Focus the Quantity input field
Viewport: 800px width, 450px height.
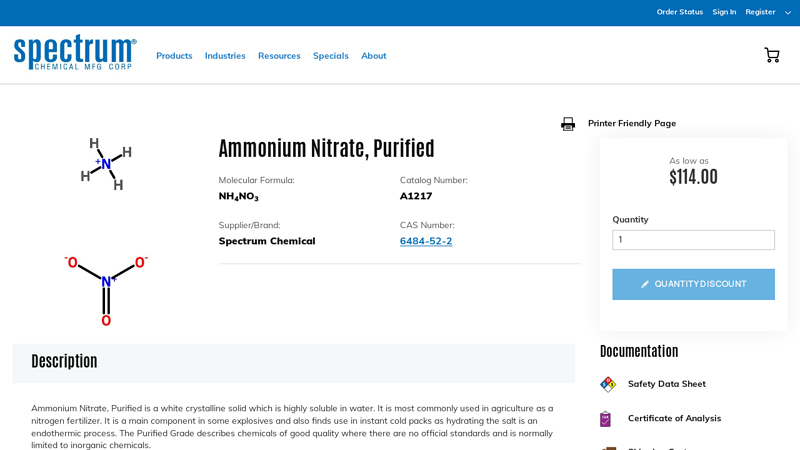693,240
